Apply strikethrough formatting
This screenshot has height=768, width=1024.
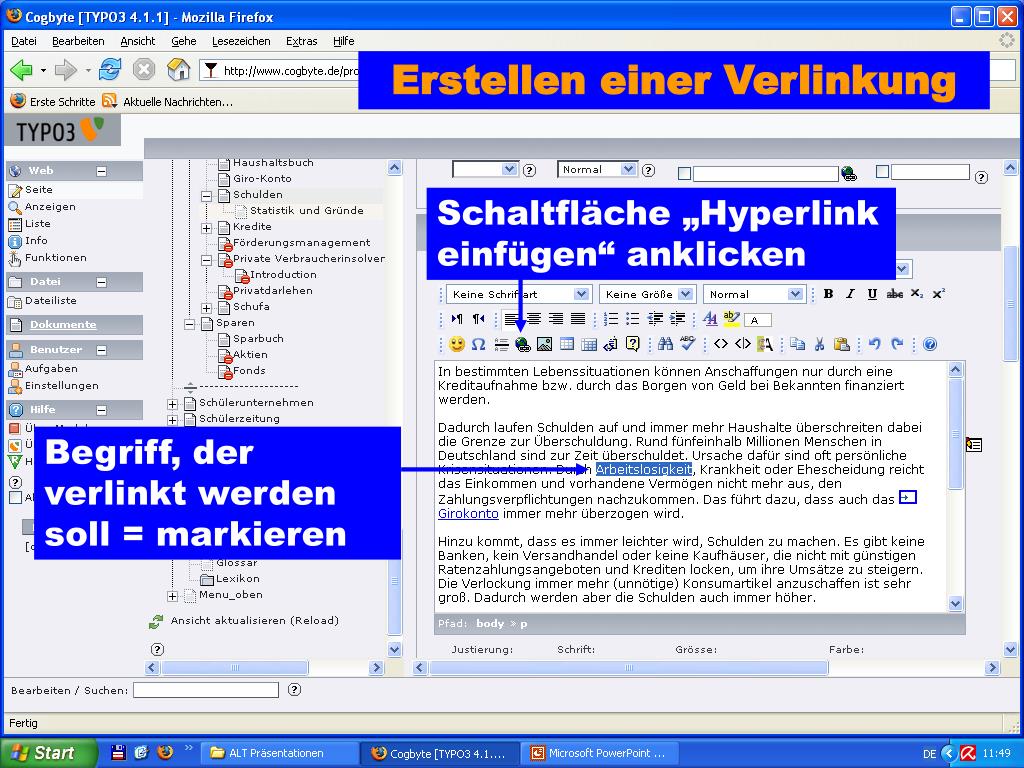[x=894, y=294]
